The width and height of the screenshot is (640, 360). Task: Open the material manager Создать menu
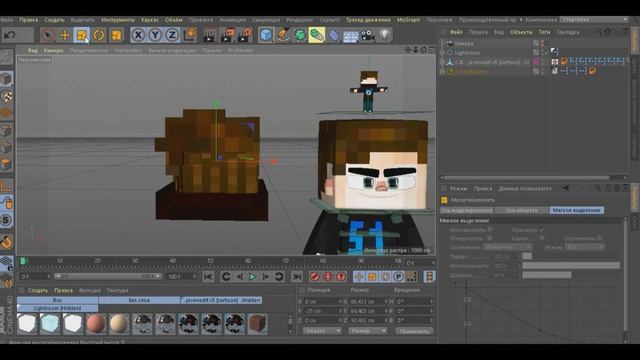[x=38, y=291]
